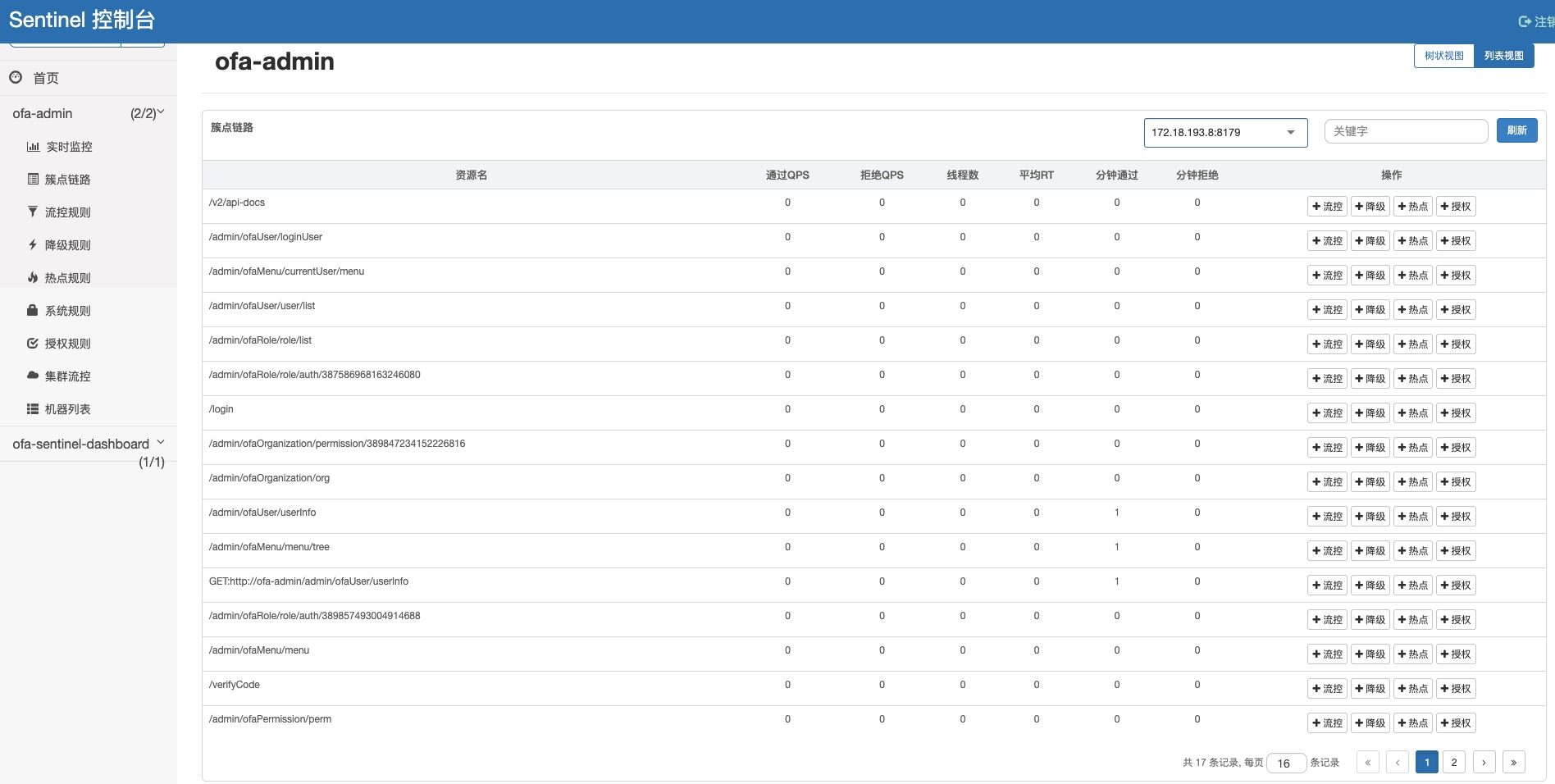Viewport: 1555px width, 784px height.
Task: Click the filter funnel icon for 流控规则
Action: point(33,212)
